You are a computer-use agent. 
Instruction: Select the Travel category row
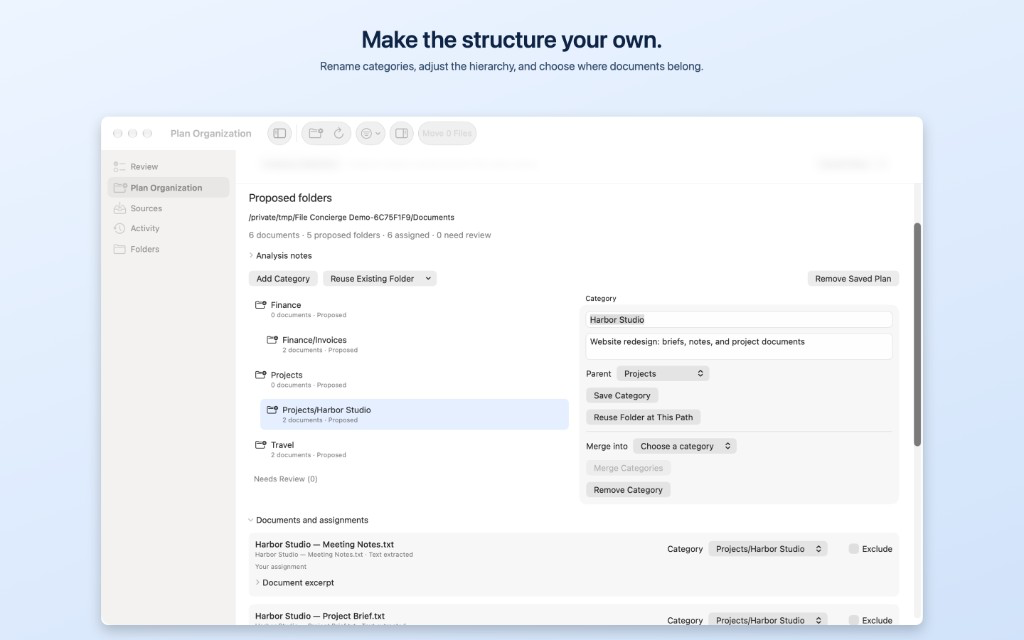[x=409, y=449]
